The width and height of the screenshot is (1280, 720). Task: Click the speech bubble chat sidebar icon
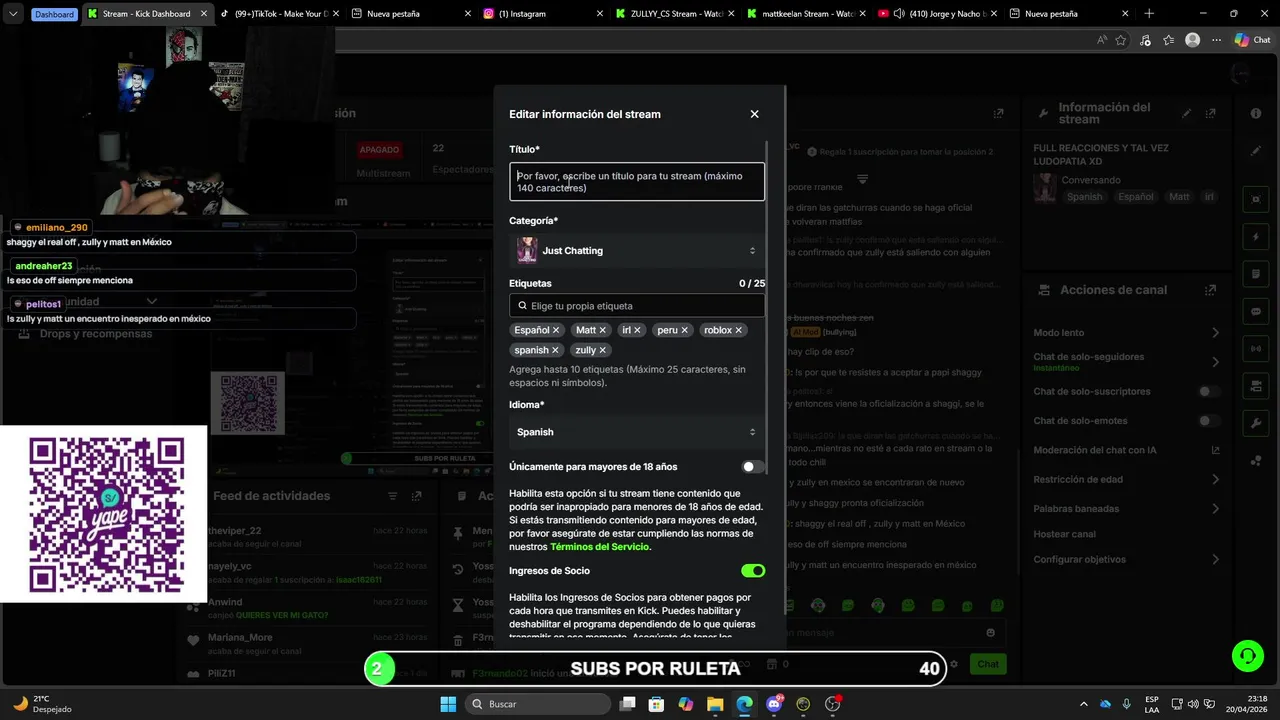point(1256,311)
